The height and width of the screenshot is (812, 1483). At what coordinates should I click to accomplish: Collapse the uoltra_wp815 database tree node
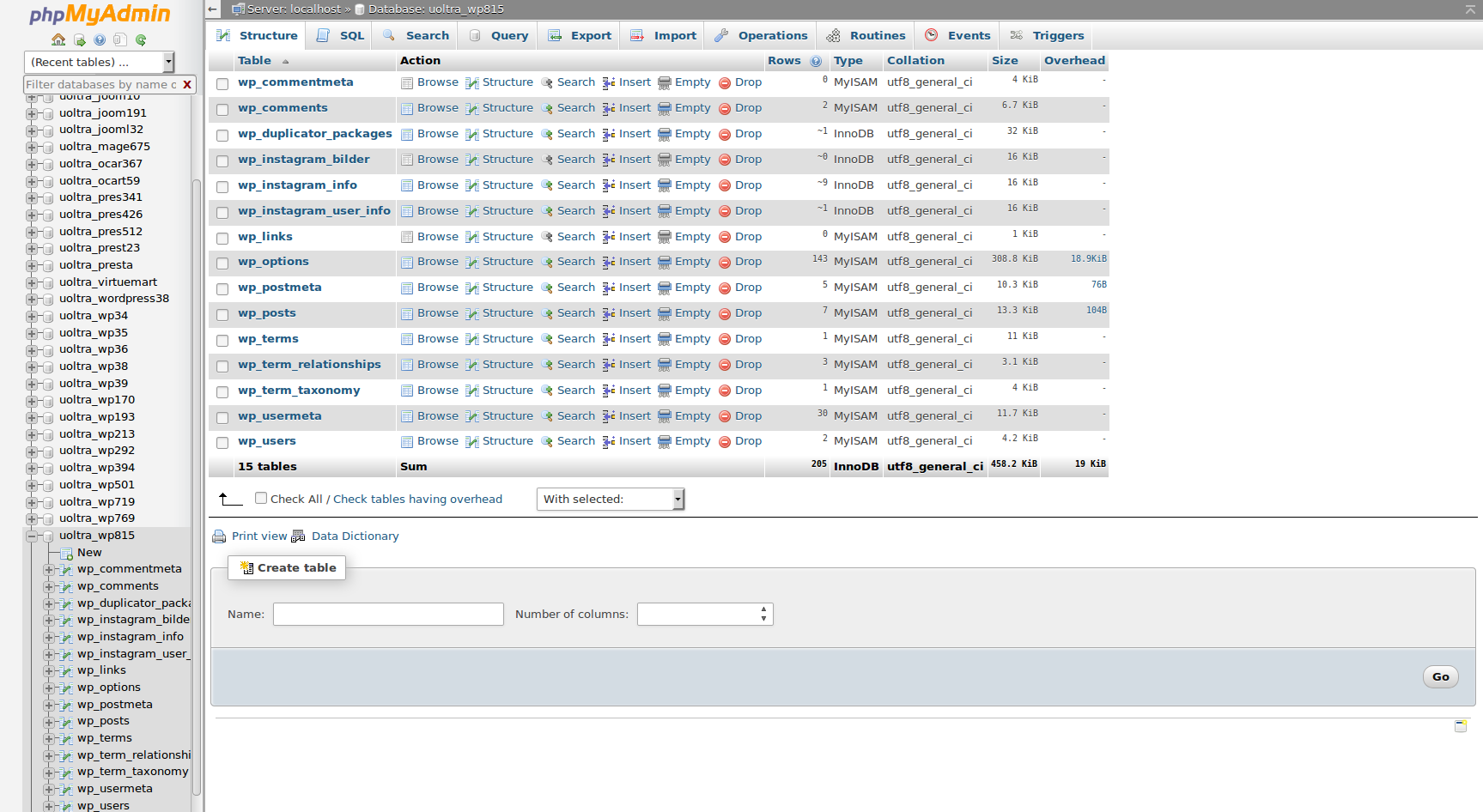(32, 536)
